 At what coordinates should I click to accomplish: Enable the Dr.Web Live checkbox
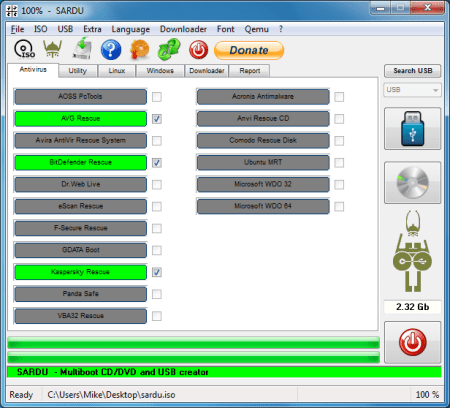click(x=157, y=185)
